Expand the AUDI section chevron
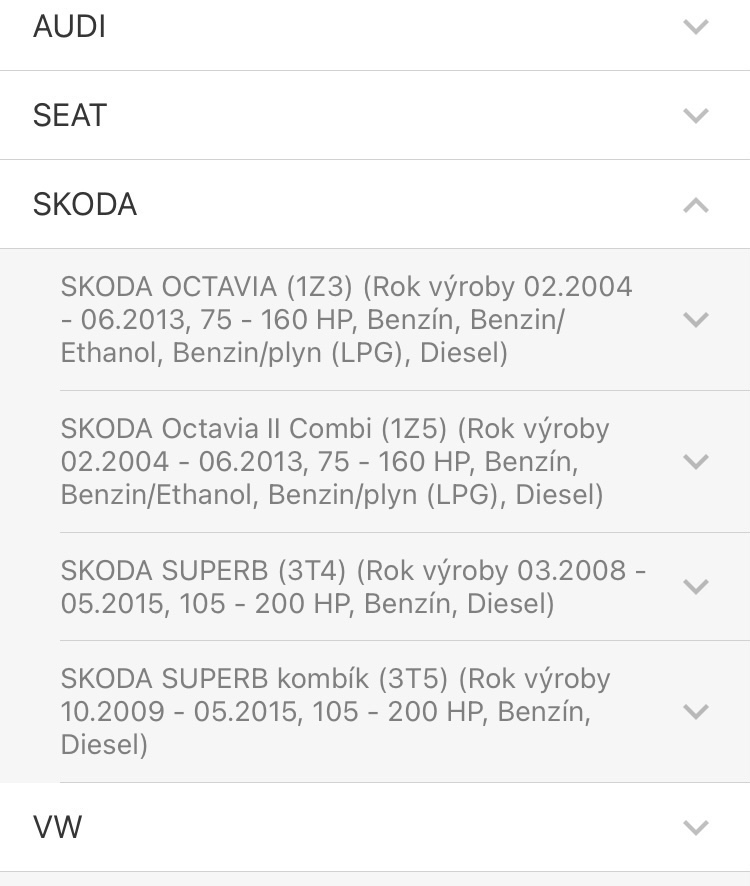750x886 pixels. (x=695, y=27)
